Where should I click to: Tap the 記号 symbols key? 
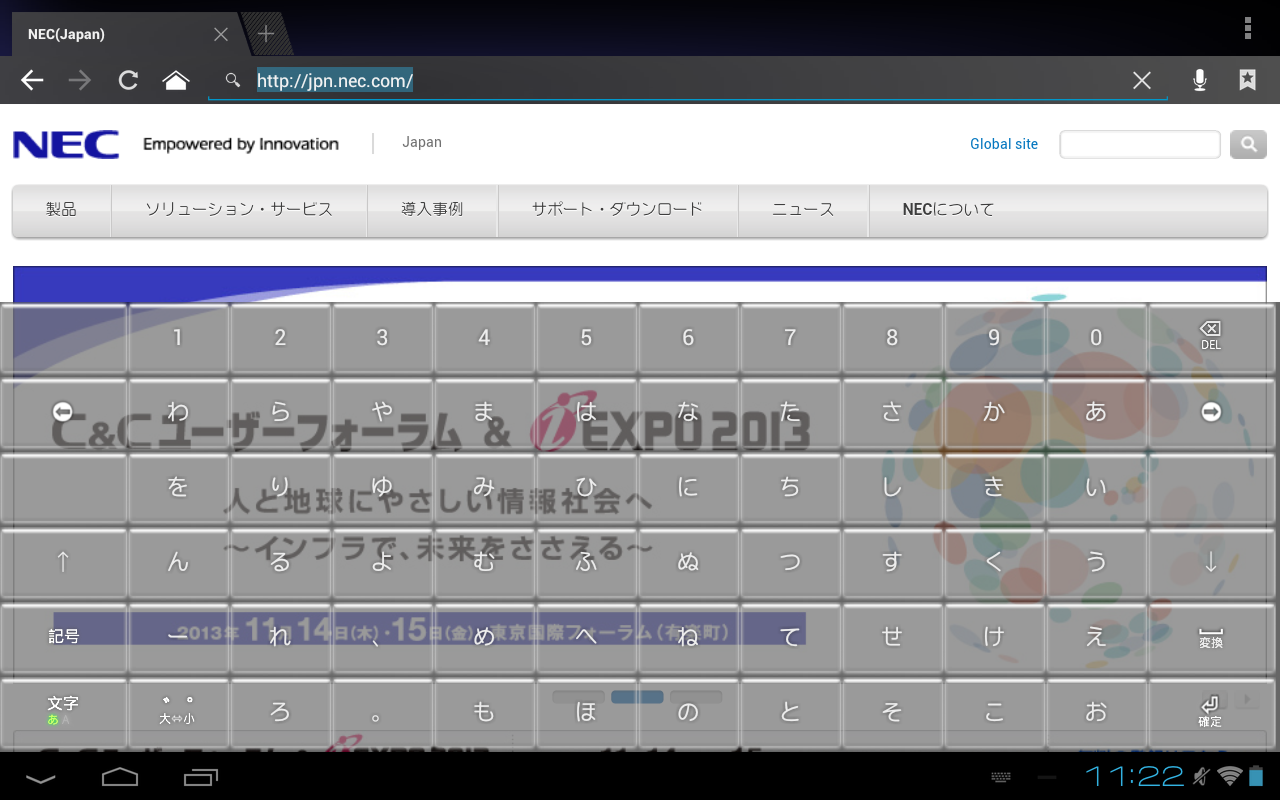pyautogui.click(x=63, y=637)
